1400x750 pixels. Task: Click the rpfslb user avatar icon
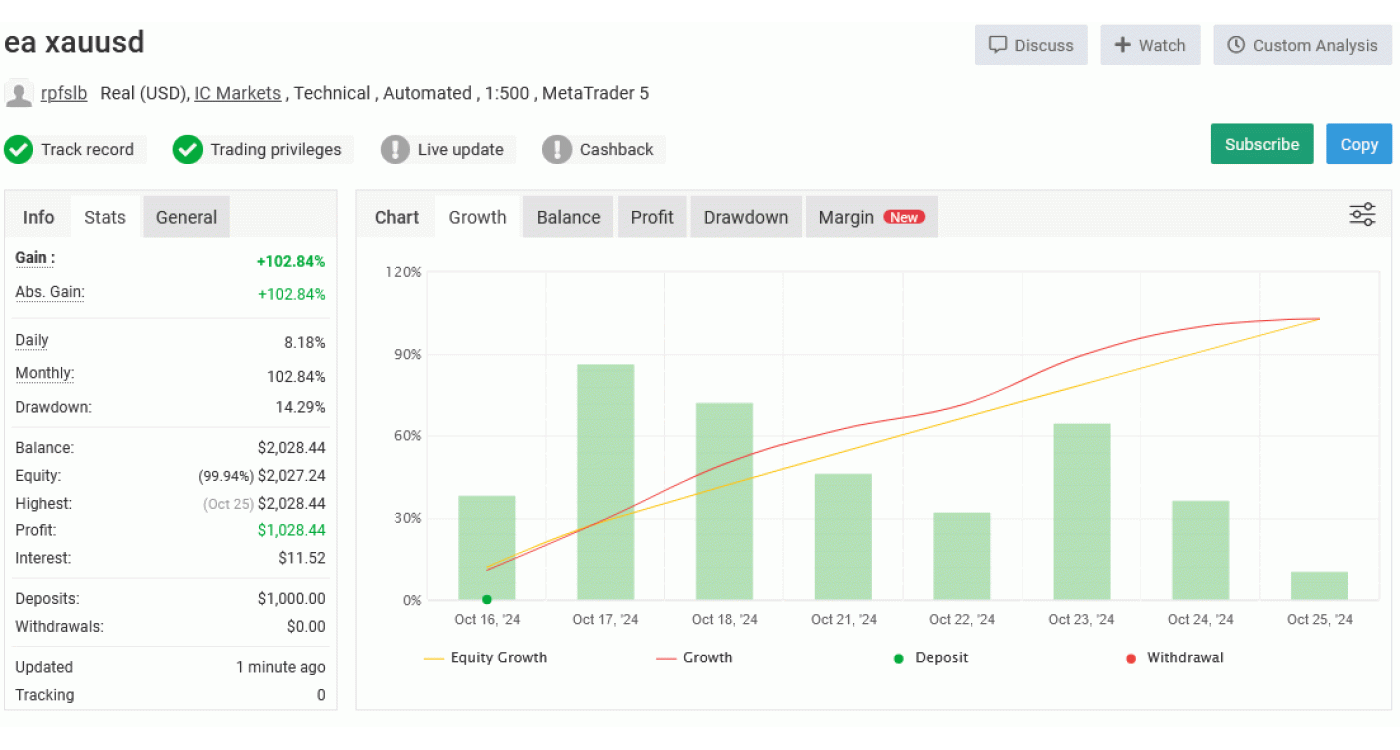click(19, 94)
